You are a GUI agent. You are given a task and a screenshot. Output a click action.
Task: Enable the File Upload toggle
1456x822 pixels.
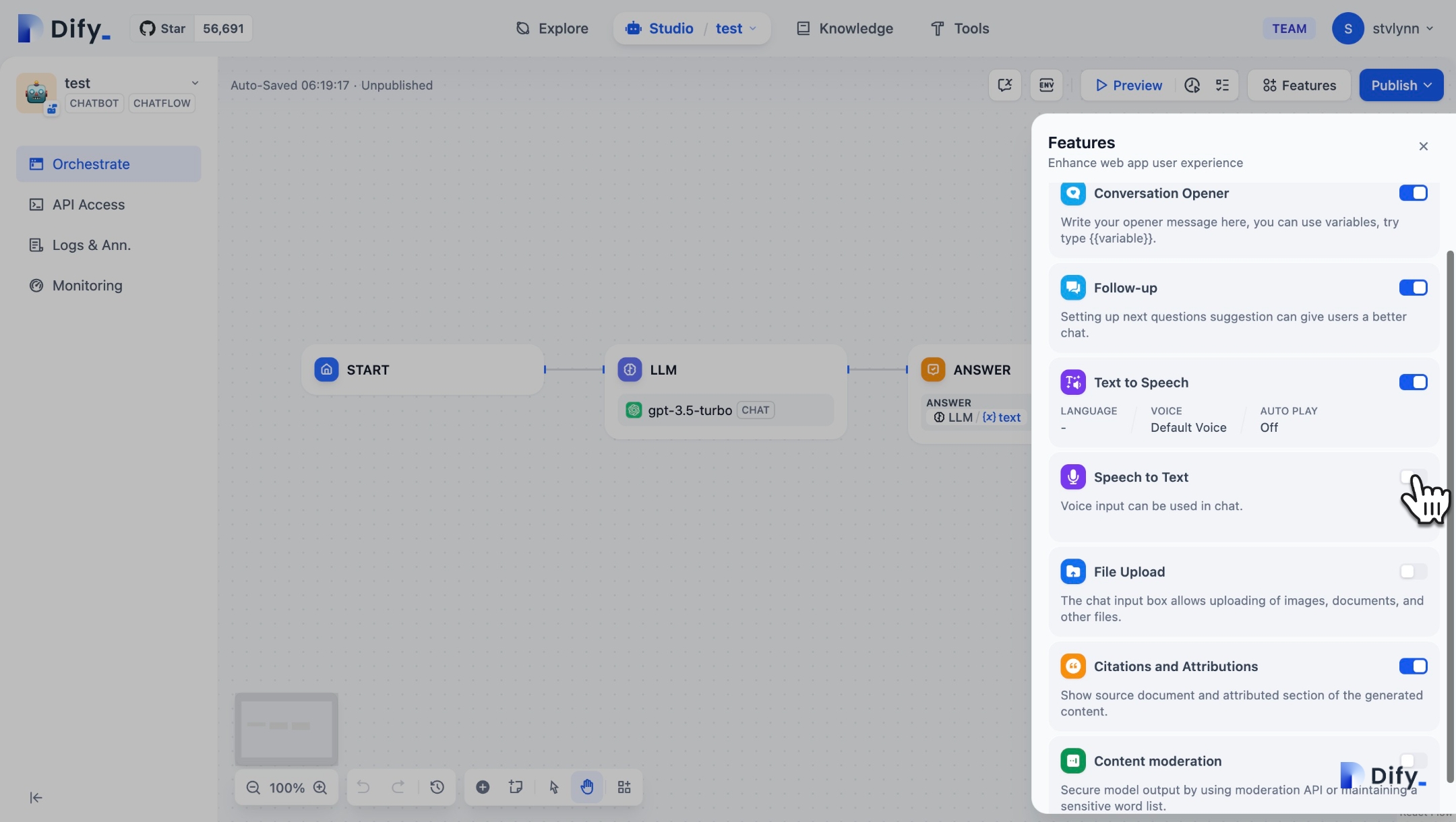[1413, 572]
